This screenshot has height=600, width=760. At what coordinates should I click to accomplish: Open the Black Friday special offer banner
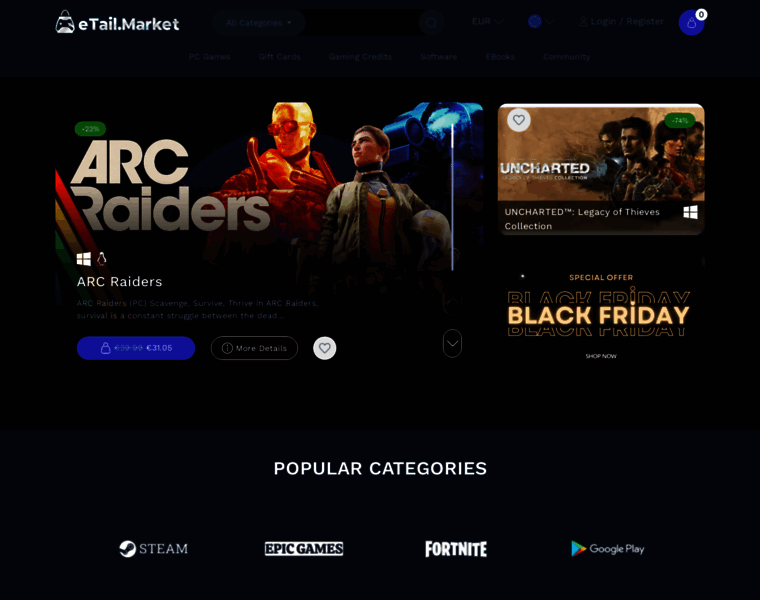pyautogui.click(x=601, y=315)
